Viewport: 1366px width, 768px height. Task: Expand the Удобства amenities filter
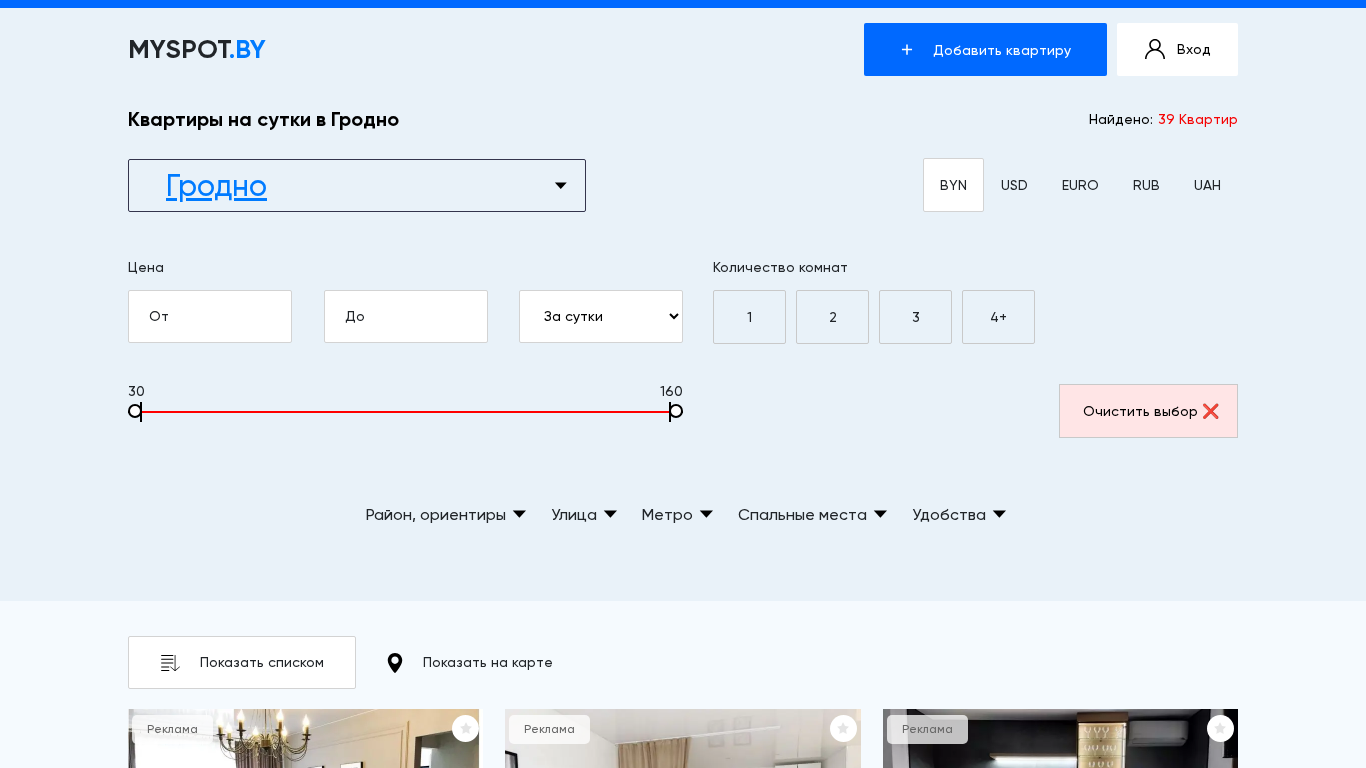pyautogui.click(x=958, y=515)
